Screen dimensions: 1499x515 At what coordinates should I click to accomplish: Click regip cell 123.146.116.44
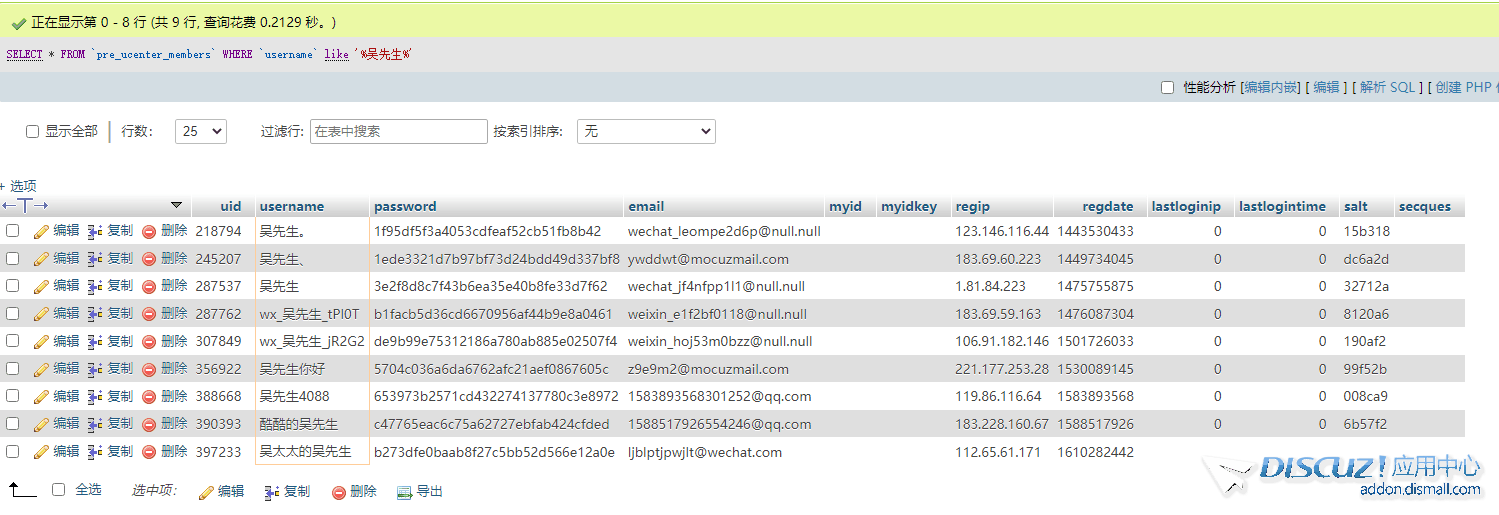pyautogui.click(x=1002, y=231)
